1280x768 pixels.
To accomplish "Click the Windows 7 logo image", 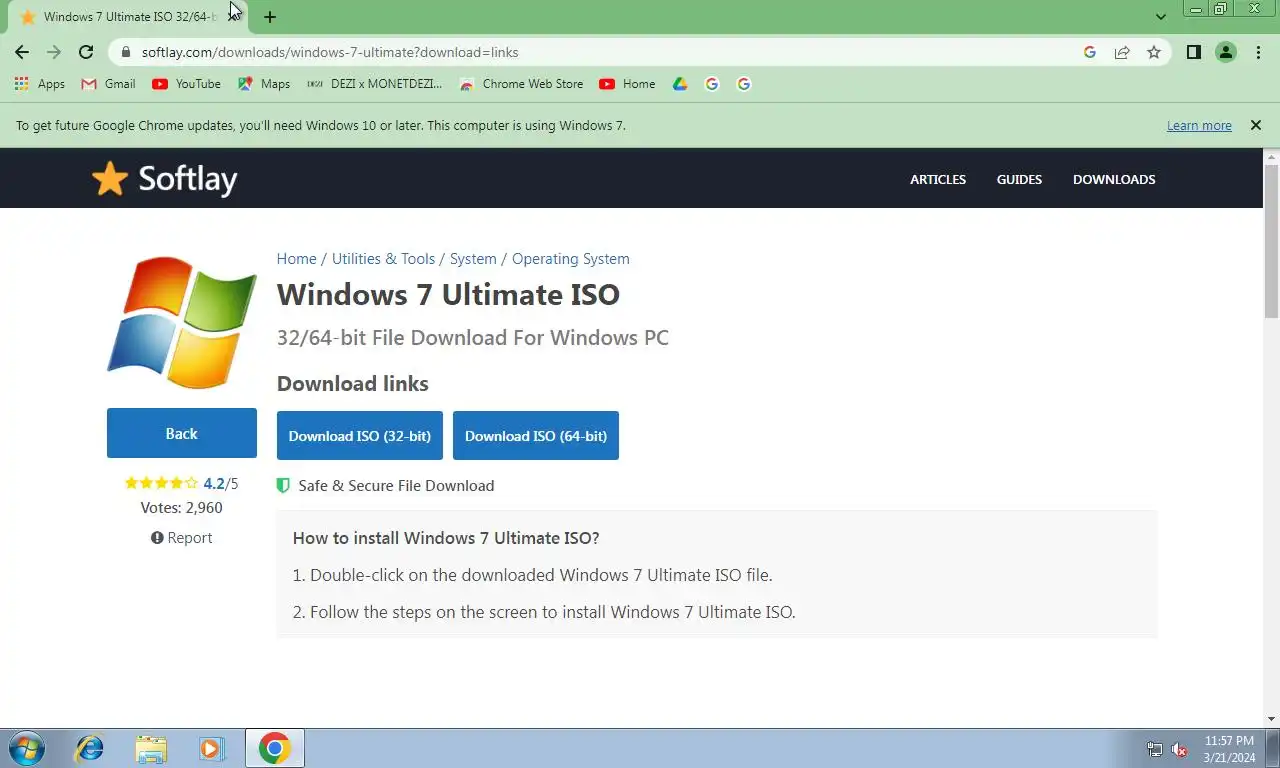I will pyautogui.click(x=182, y=322).
